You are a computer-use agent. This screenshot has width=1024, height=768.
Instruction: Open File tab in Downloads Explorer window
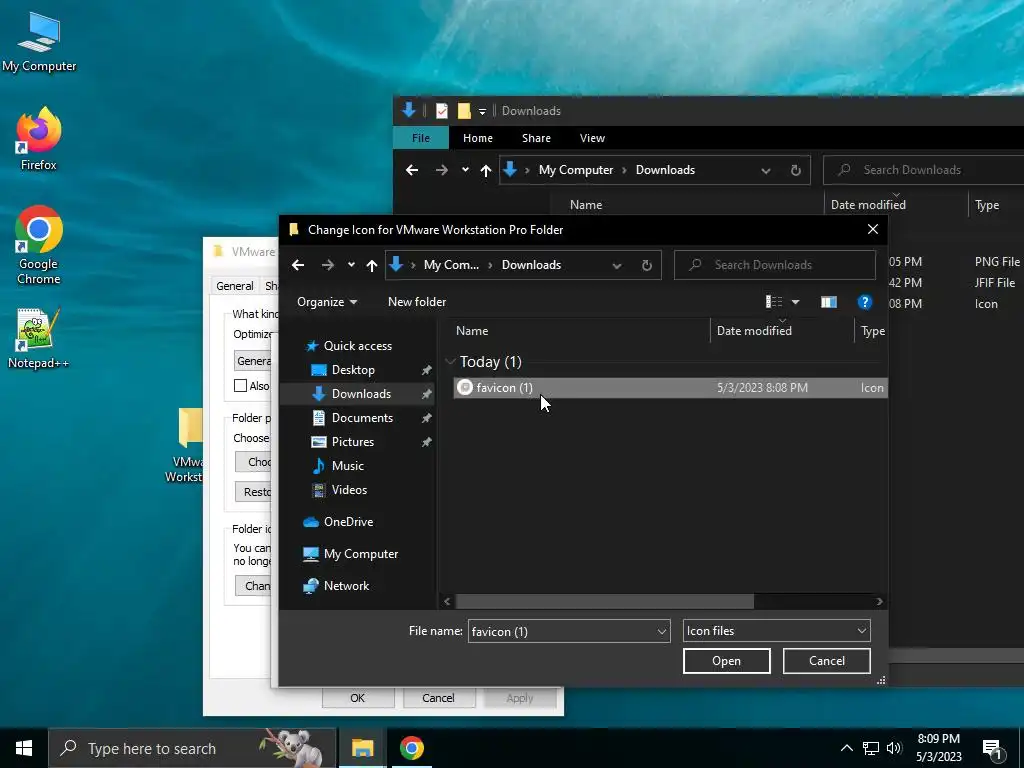click(421, 138)
